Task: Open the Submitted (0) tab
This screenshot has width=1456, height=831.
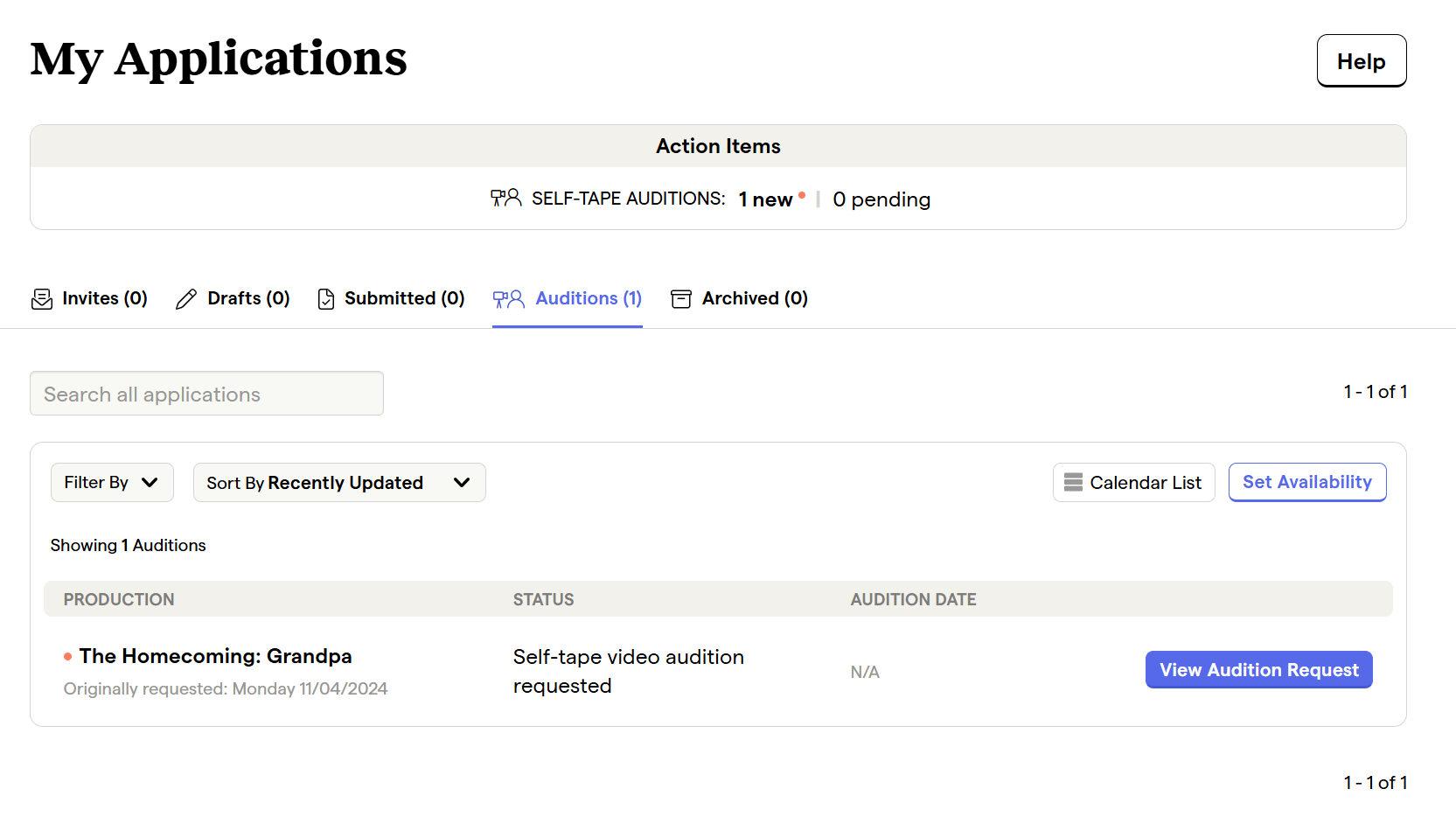Action: click(x=391, y=299)
